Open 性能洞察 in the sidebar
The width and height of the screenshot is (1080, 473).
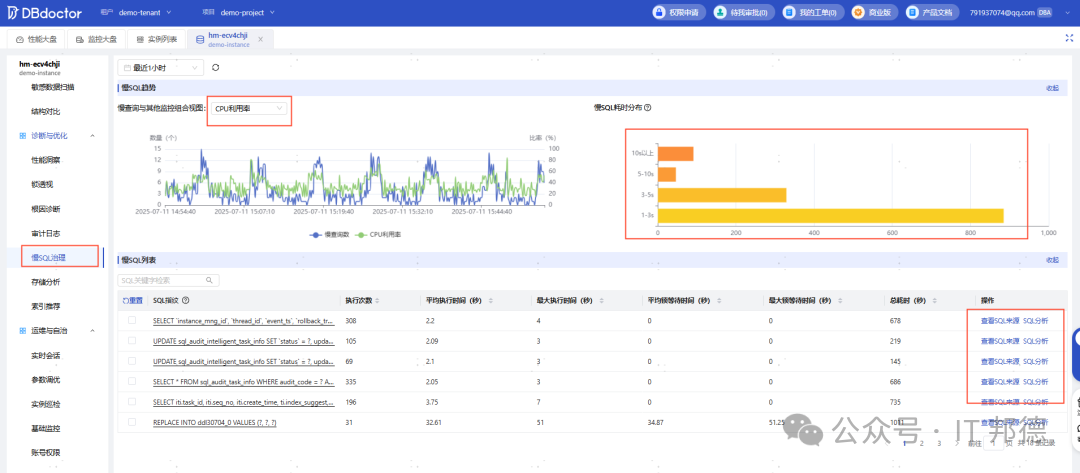(45, 160)
